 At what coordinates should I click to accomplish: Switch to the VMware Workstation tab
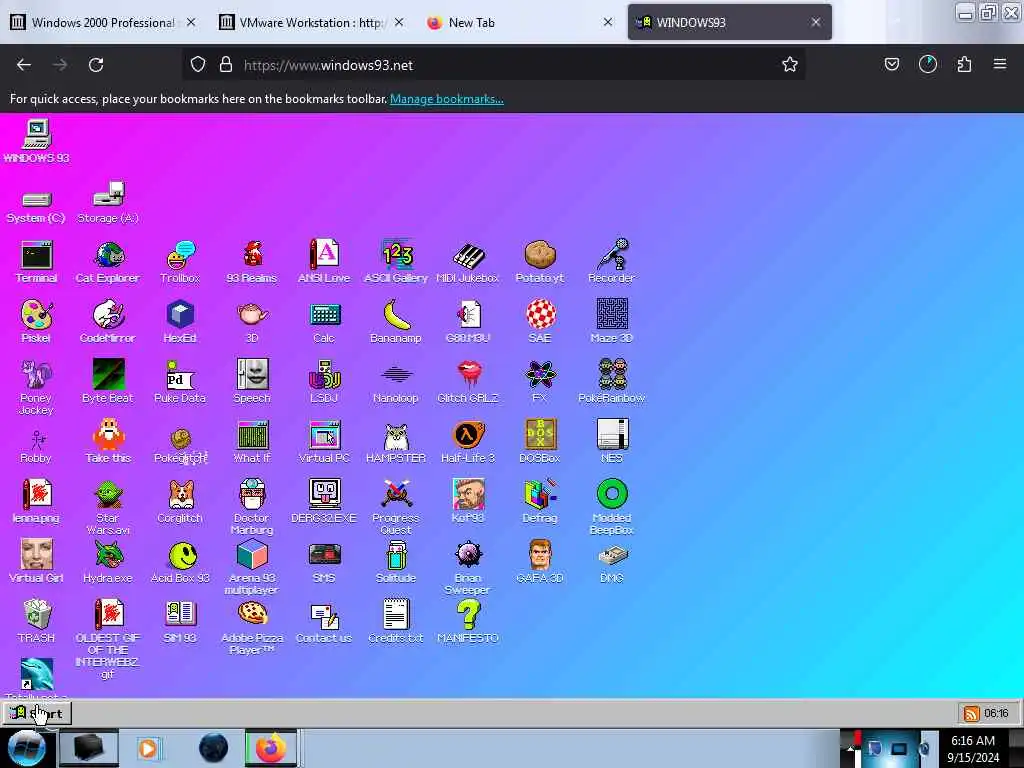click(x=311, y=22)
